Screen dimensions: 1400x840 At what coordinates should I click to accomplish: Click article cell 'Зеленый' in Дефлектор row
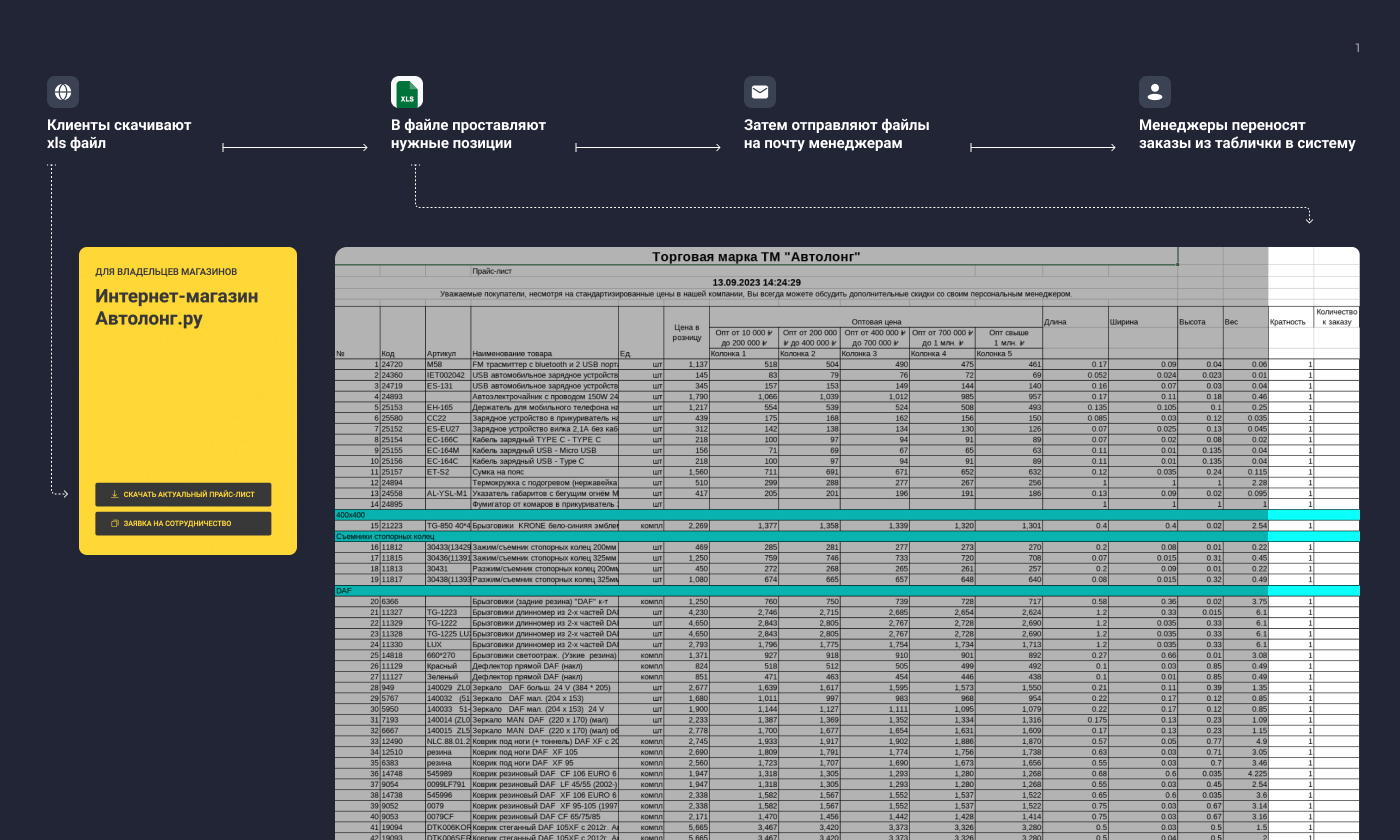point(448,677)
